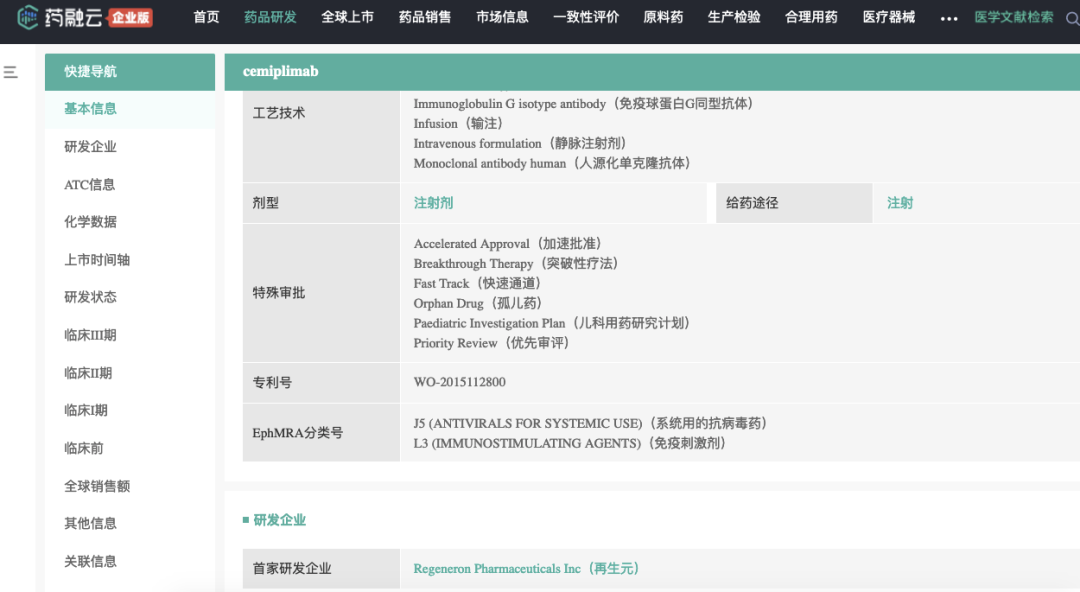This screenshot has height=592, width=1080.
Task: Open the 医疗器械 menu
Action: (x=889, y=17)
